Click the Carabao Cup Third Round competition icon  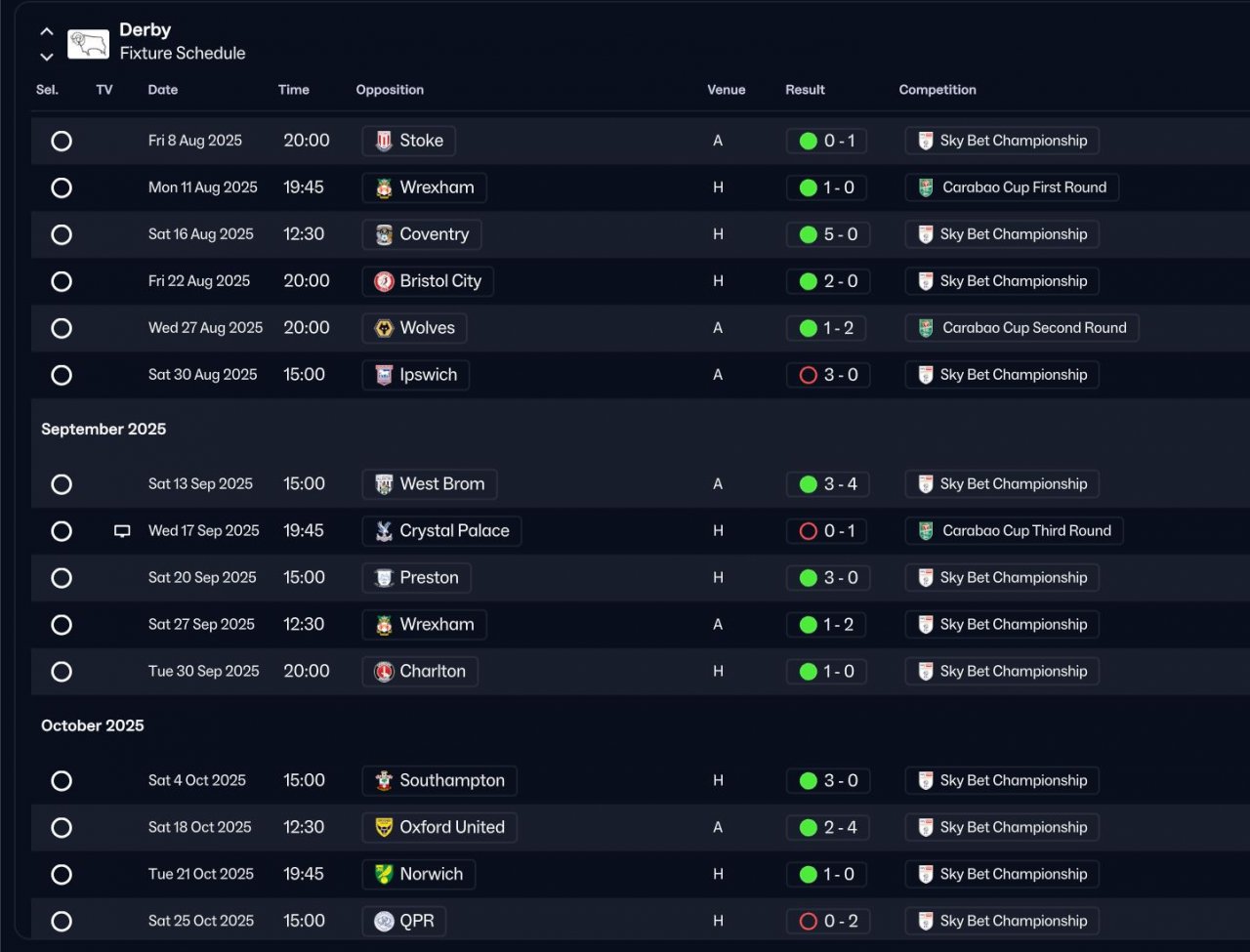[926, 531]
